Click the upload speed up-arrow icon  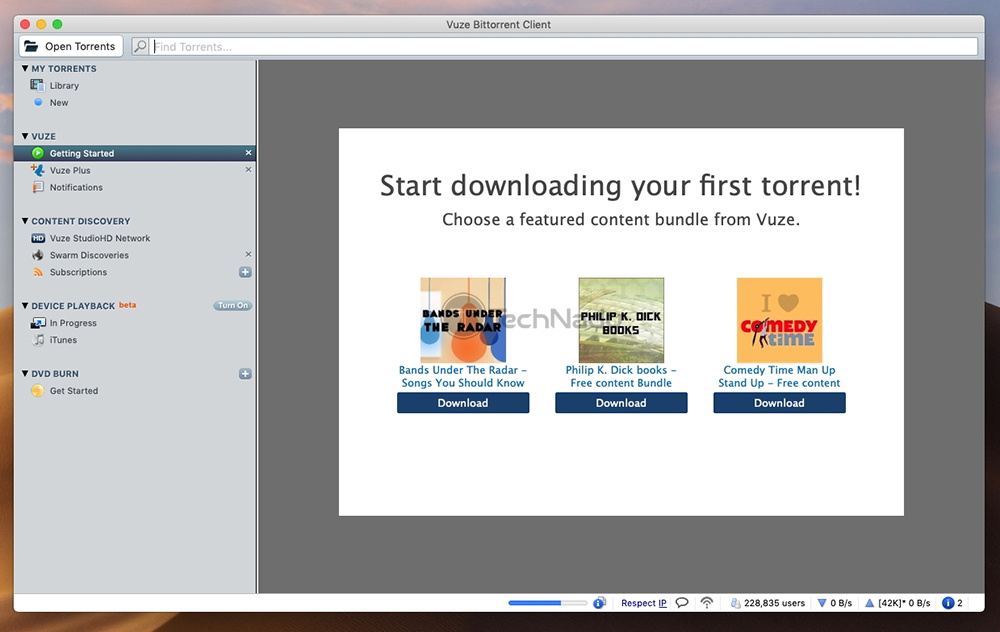tap(869, 603)
